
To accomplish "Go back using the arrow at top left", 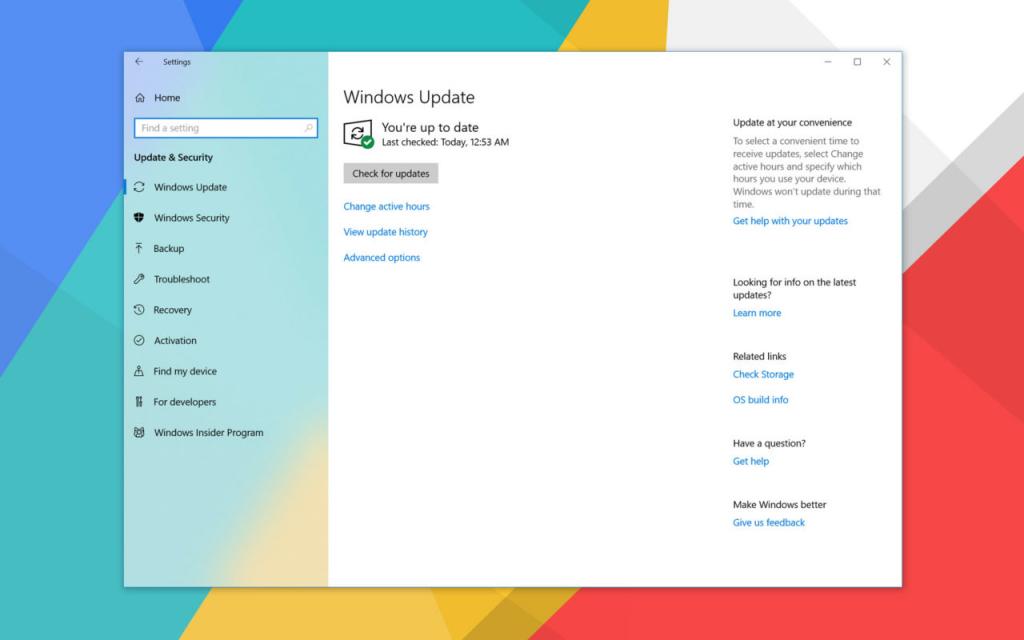I will click(139, 62).
